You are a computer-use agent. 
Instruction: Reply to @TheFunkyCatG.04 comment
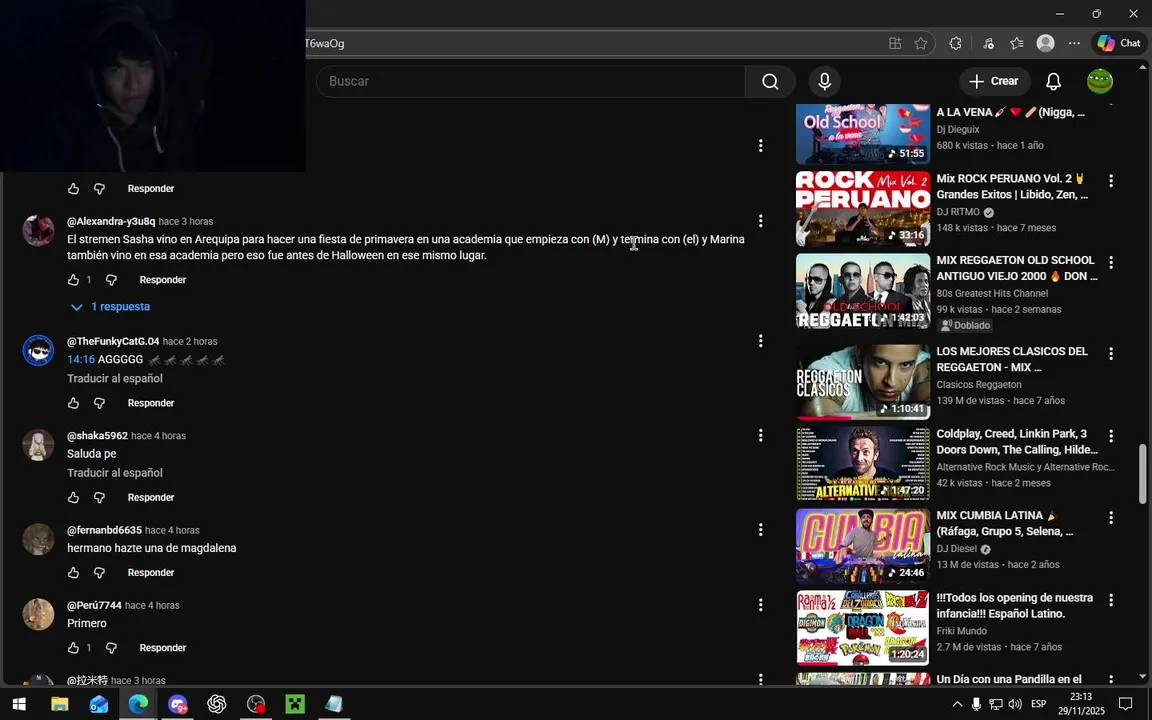151,403
